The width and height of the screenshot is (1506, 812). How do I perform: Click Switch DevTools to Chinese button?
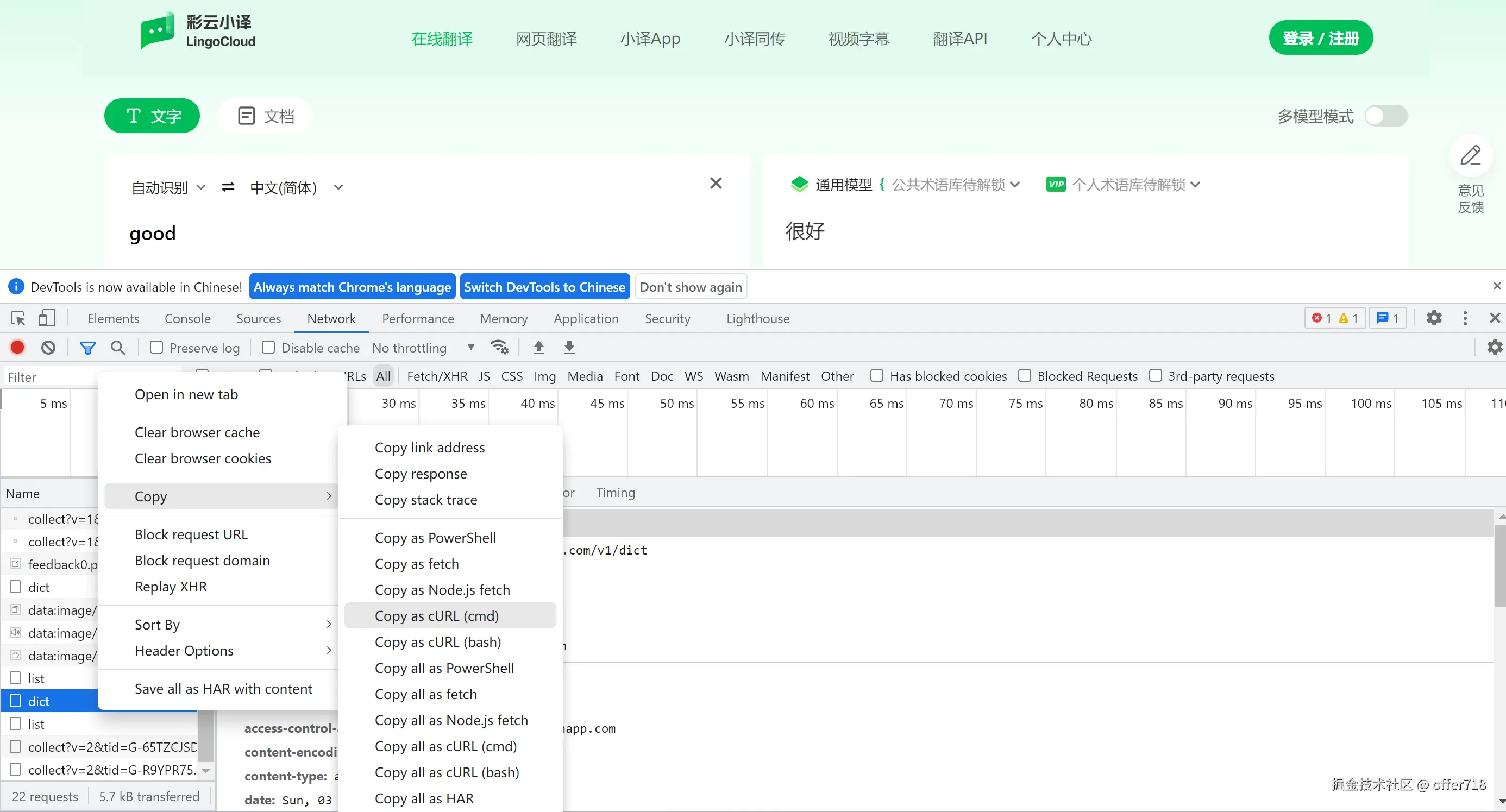pyautogui.click(x=544, y=286)
